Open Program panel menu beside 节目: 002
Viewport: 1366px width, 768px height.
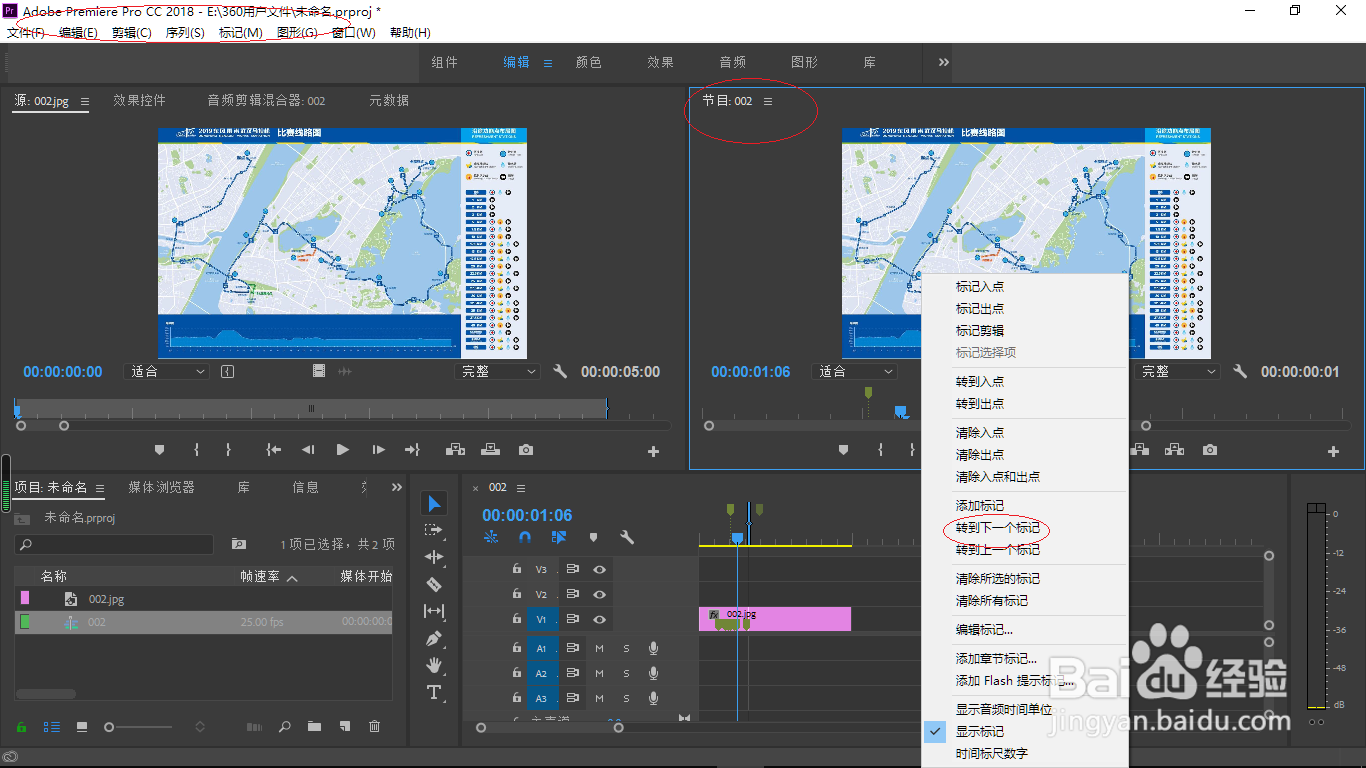tap(768, 101)
